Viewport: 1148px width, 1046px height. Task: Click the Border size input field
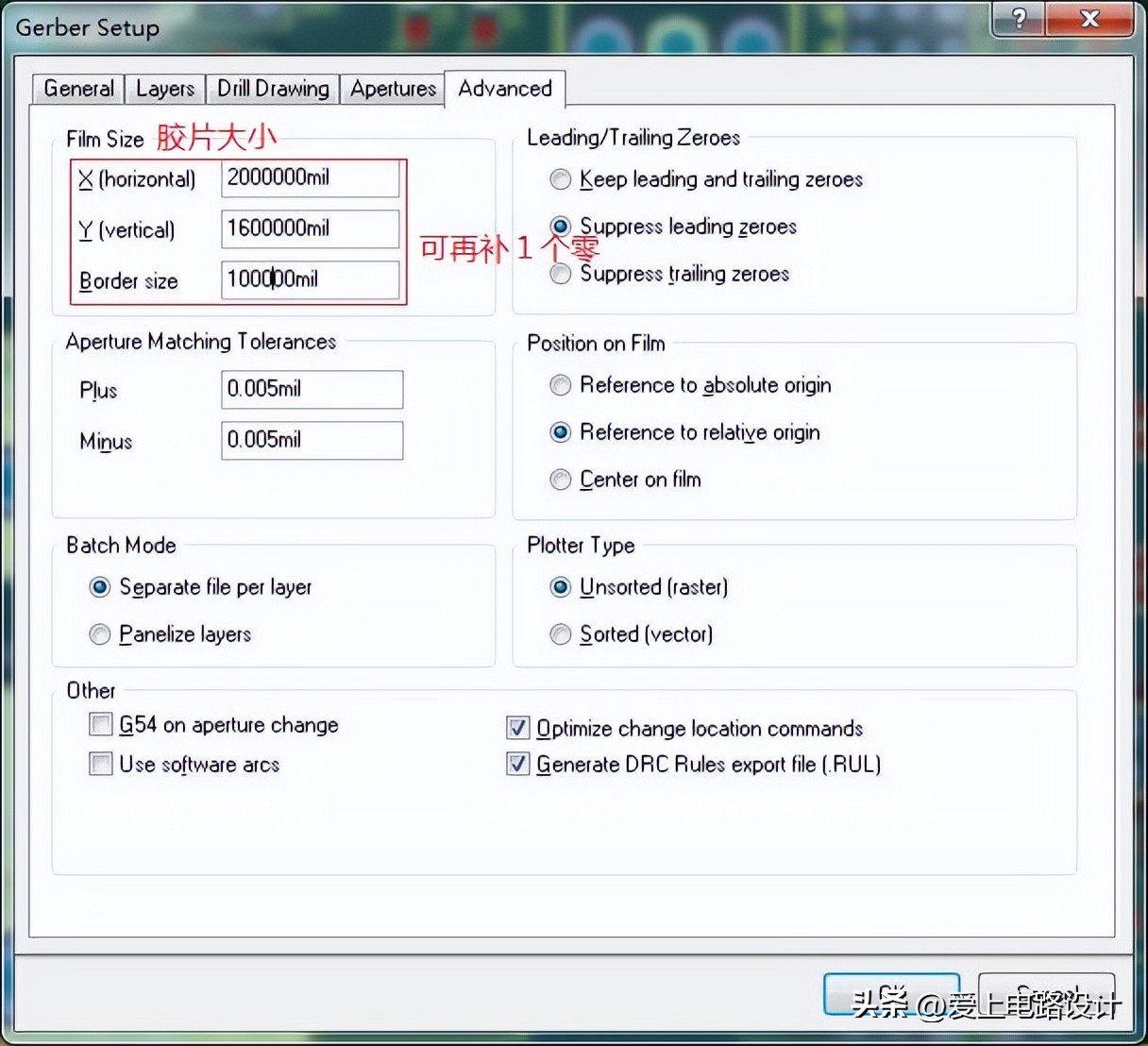[310, 279]
